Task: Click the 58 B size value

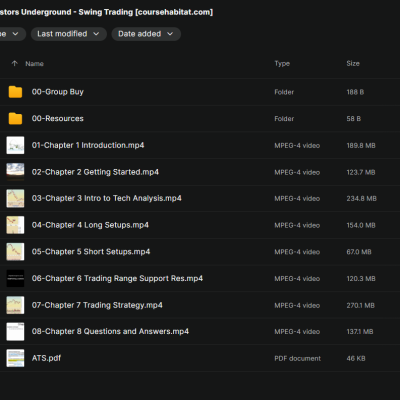Action: [354, 119]
